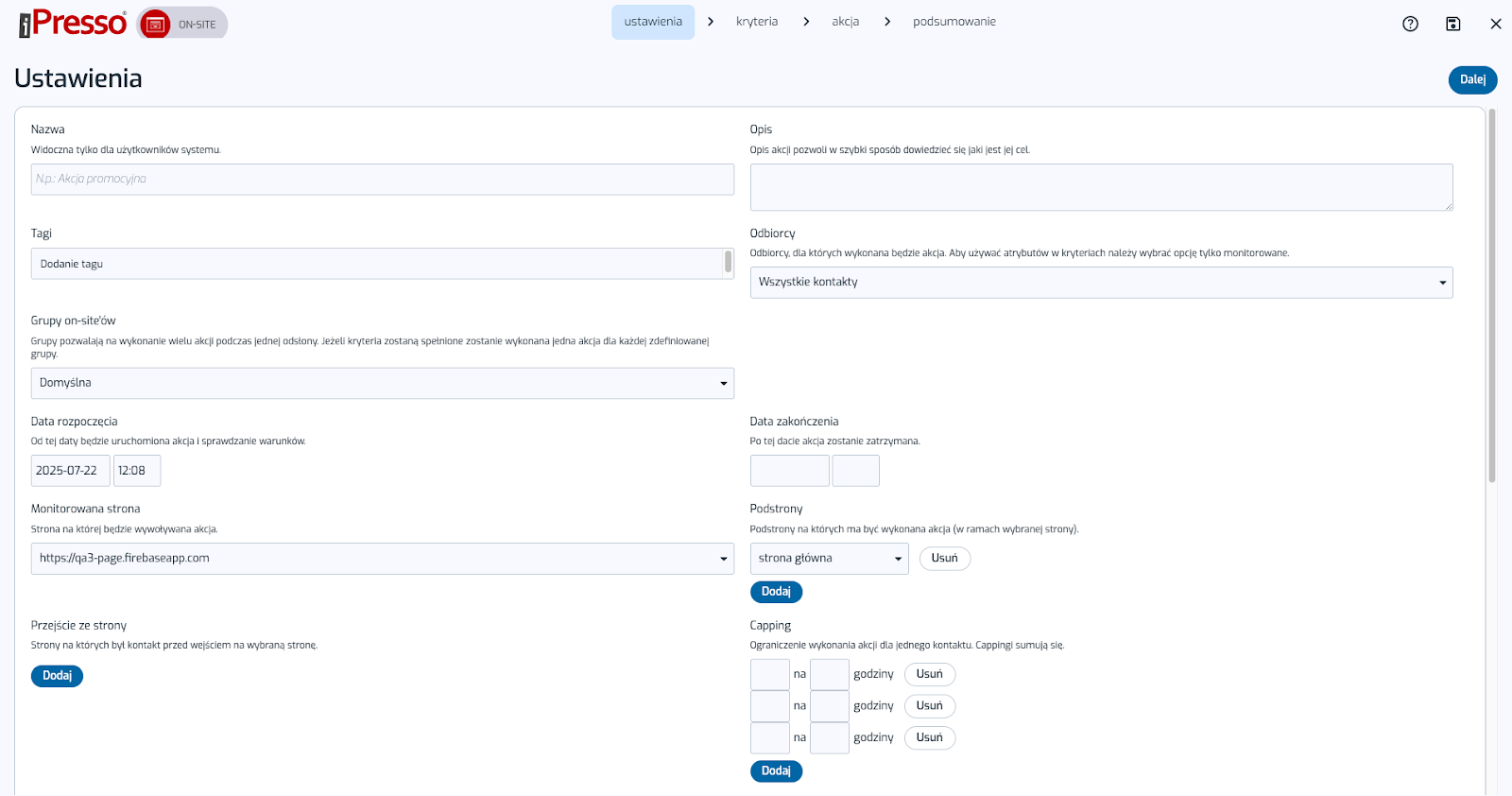Open the podsumowanie step
This screenshot has width=1512, height=796.
pos(954,22)
